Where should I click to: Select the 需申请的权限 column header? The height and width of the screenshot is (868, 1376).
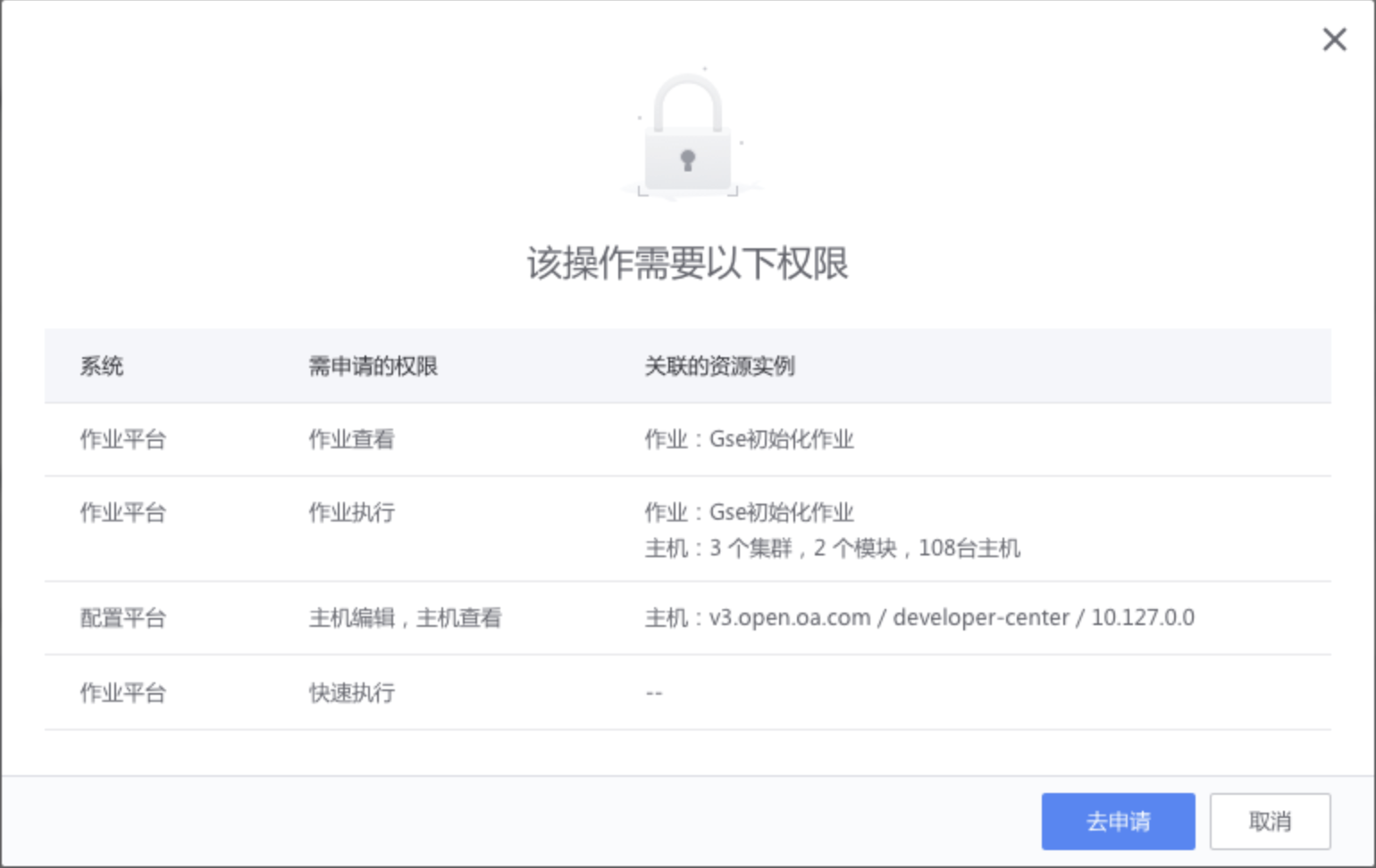[x=373, y=366]
